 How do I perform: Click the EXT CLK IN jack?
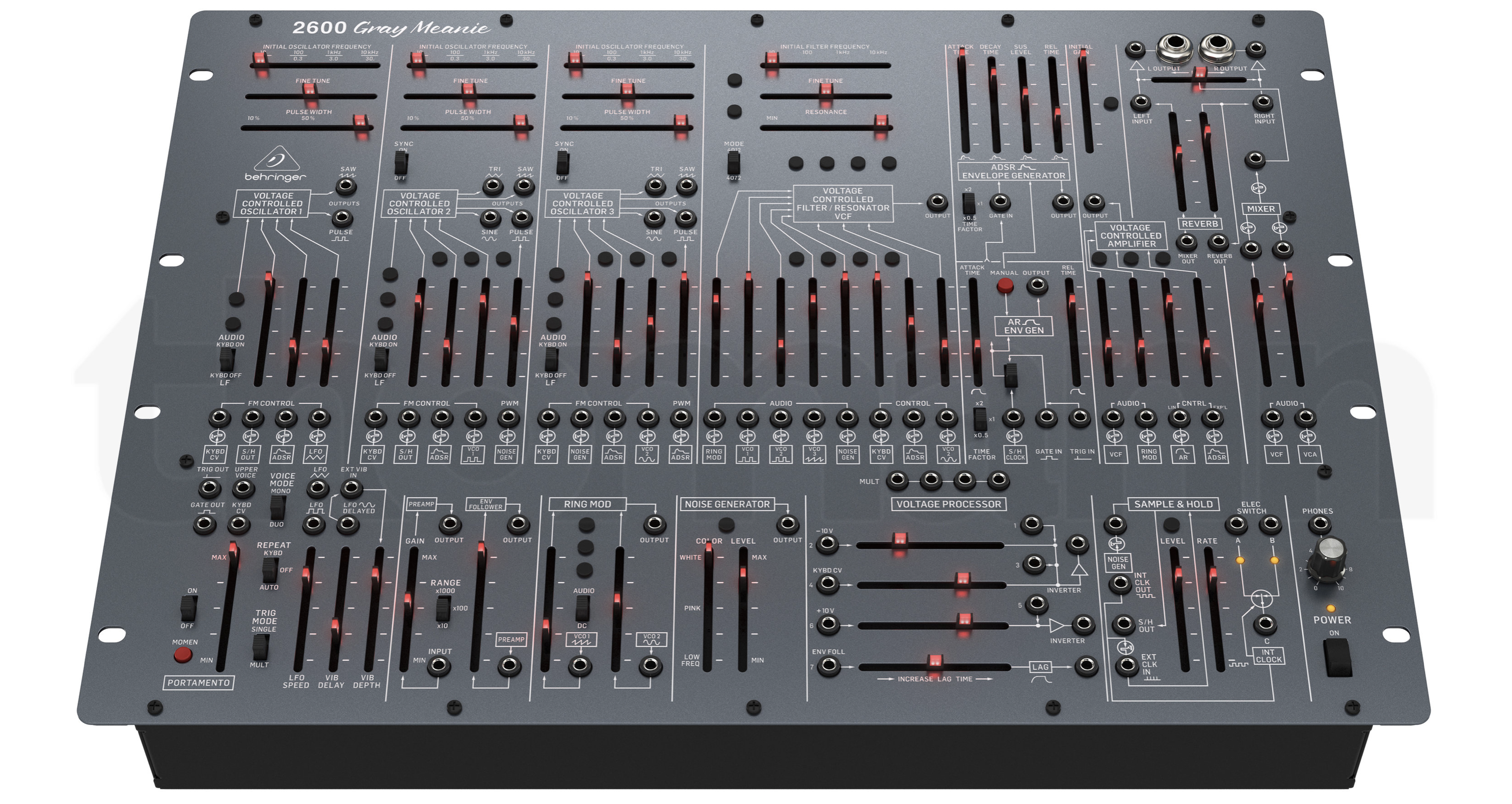point(1126,665)
